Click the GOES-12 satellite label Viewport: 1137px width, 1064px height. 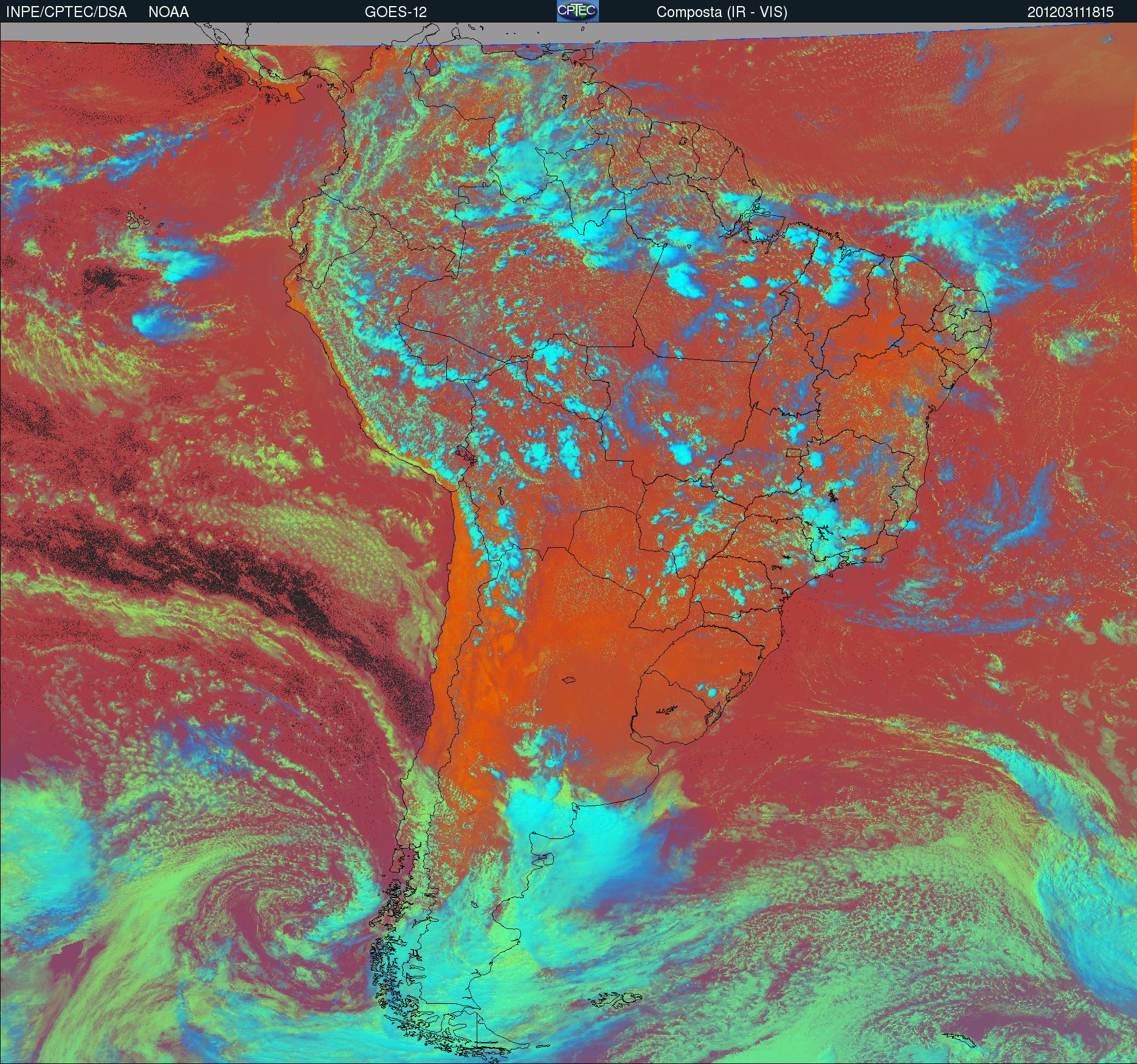pyautogui.click(x=396, y=12)
